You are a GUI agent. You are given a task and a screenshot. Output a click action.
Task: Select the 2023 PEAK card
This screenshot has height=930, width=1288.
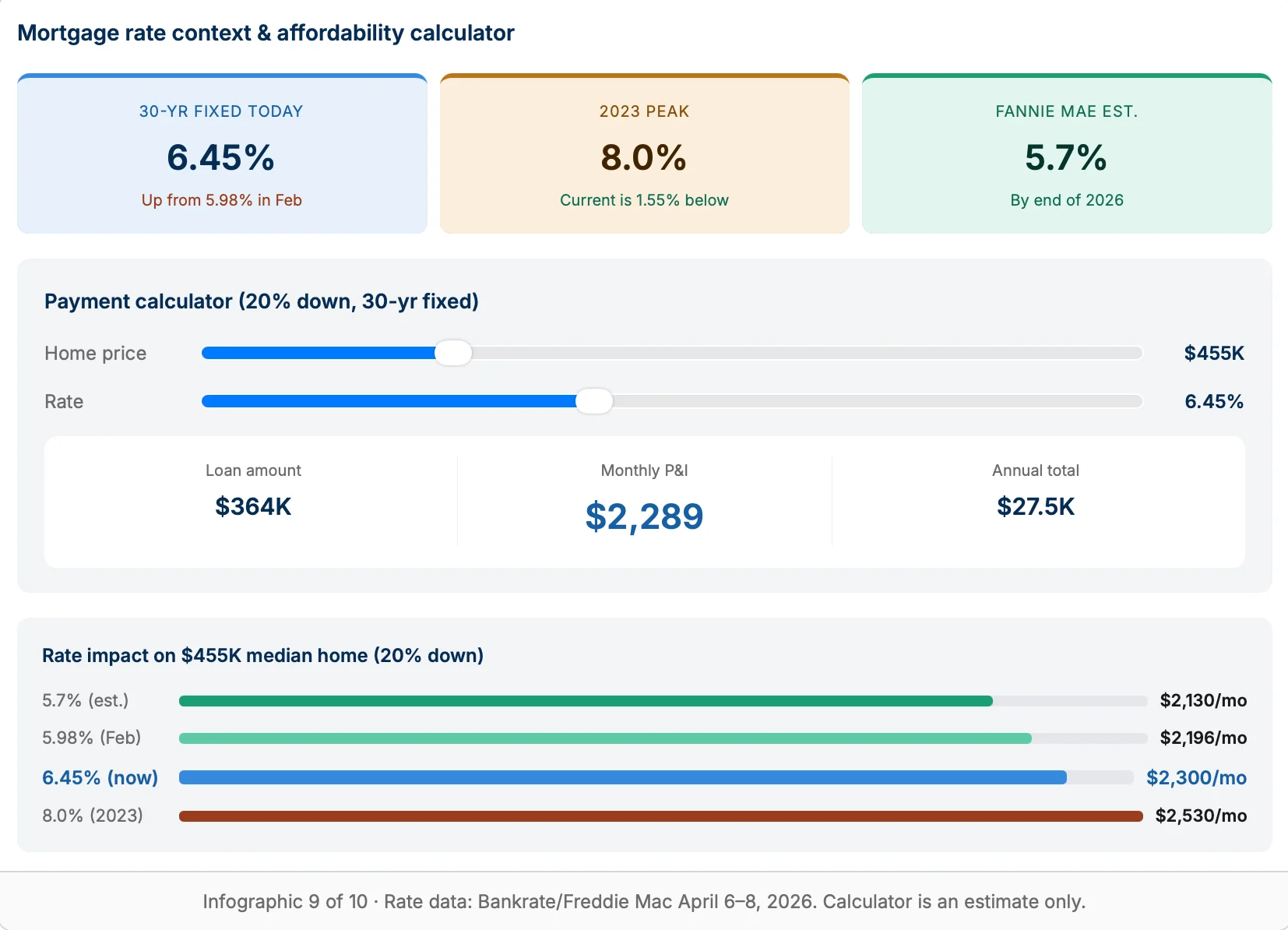coord(644,153)
